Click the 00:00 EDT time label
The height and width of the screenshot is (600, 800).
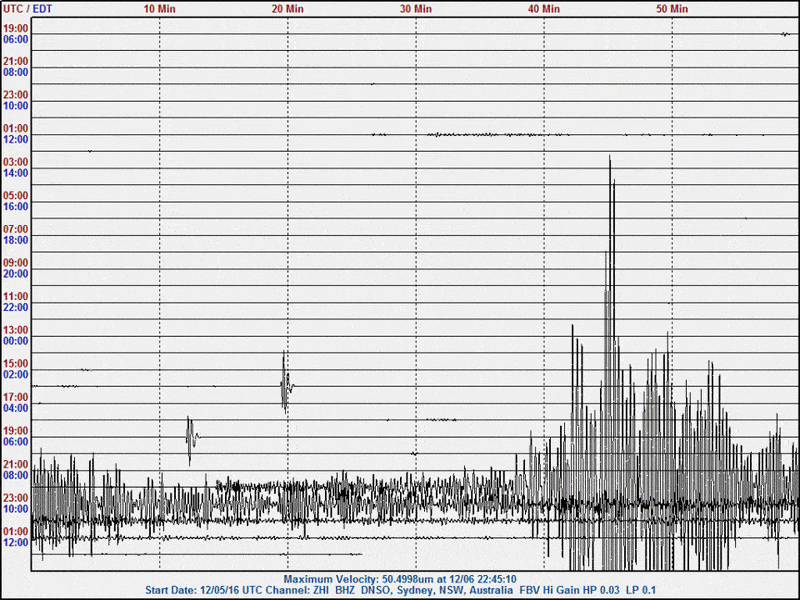tap(16, 341)
